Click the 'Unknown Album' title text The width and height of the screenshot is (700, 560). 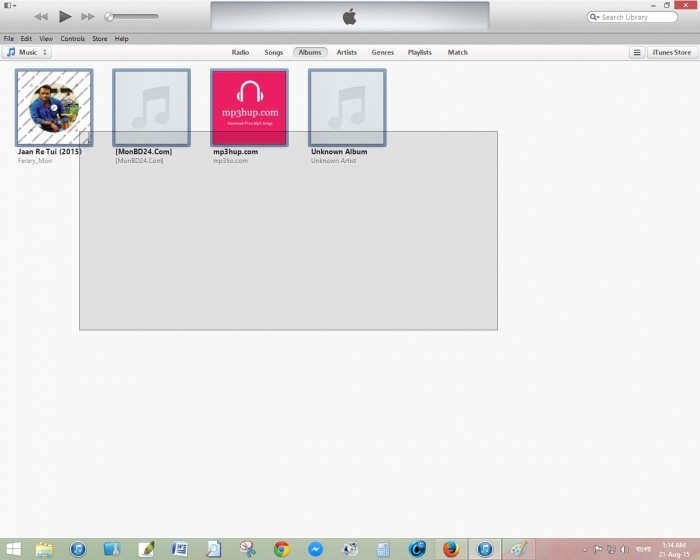(x=339, y=151)
